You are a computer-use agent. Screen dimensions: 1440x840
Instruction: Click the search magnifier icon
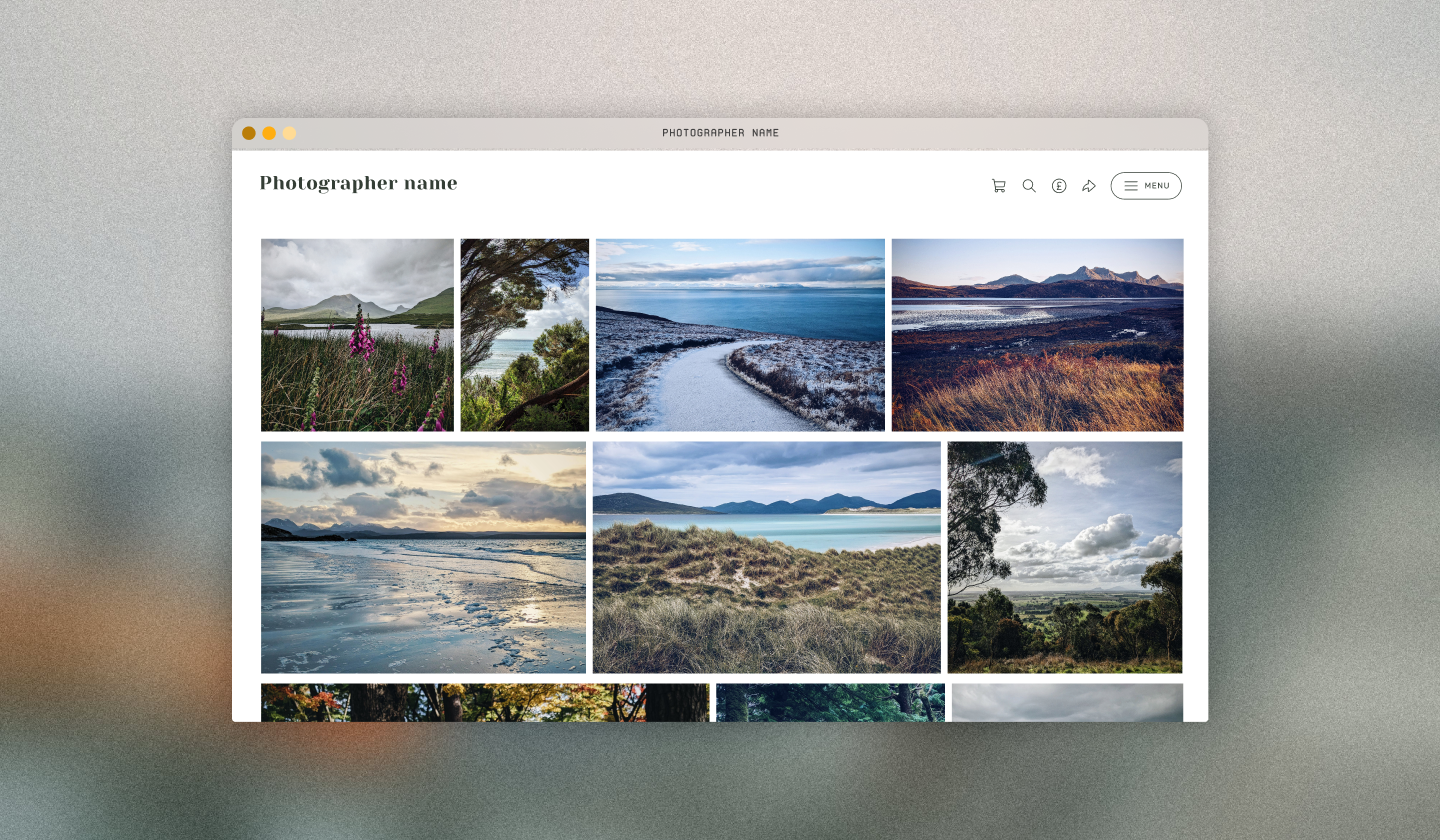1029,185
